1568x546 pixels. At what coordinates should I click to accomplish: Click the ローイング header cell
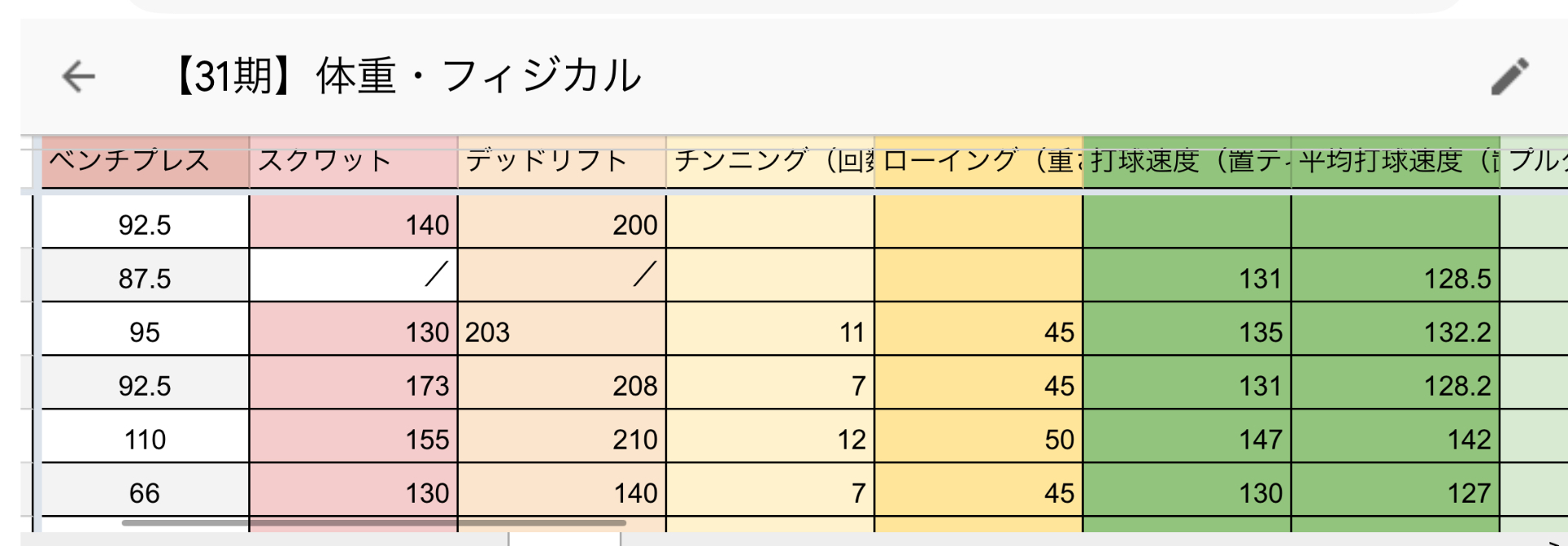coord(978,162)
